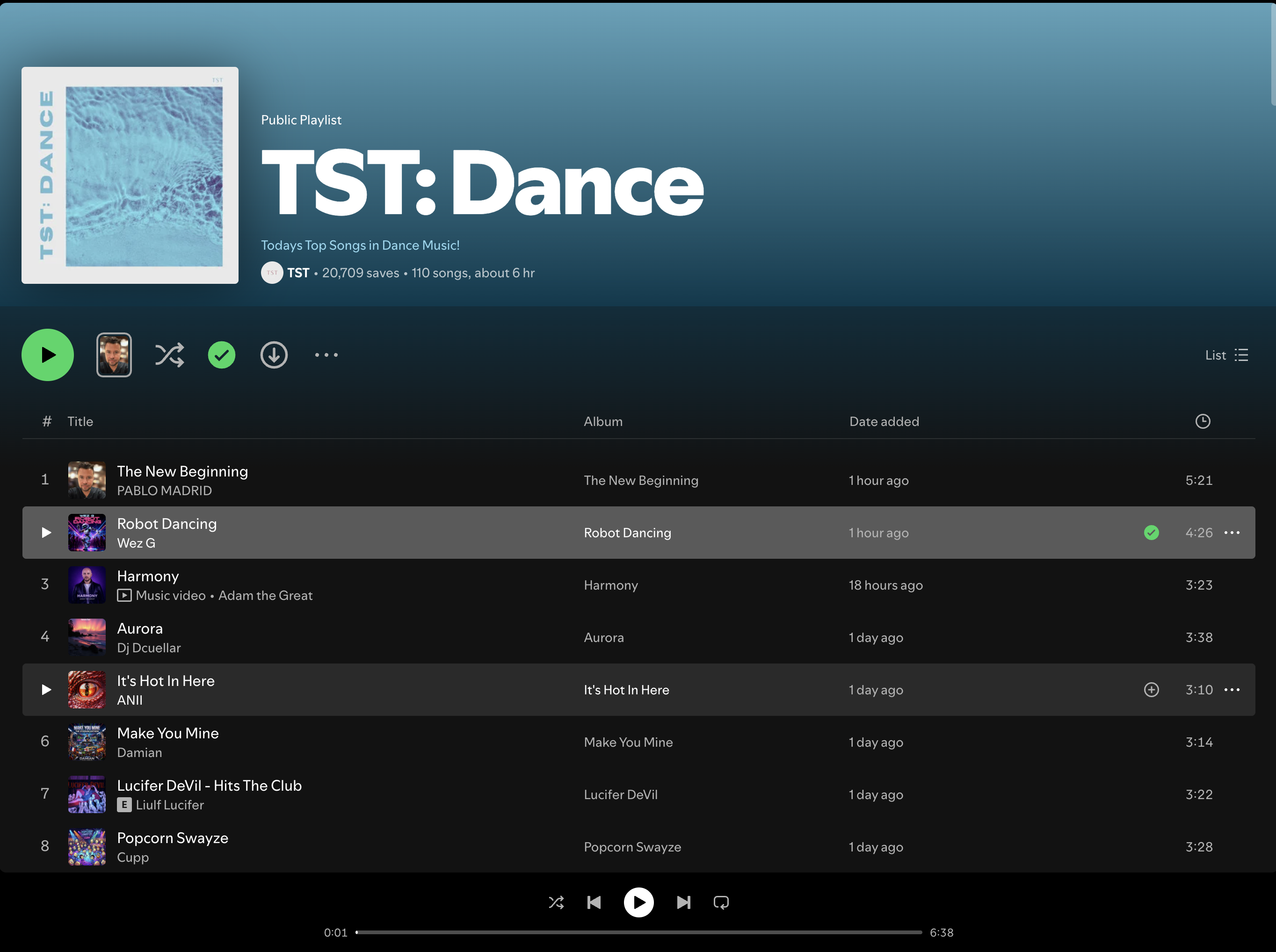Add It's Hot In Here to Liked Songs

1152,690
